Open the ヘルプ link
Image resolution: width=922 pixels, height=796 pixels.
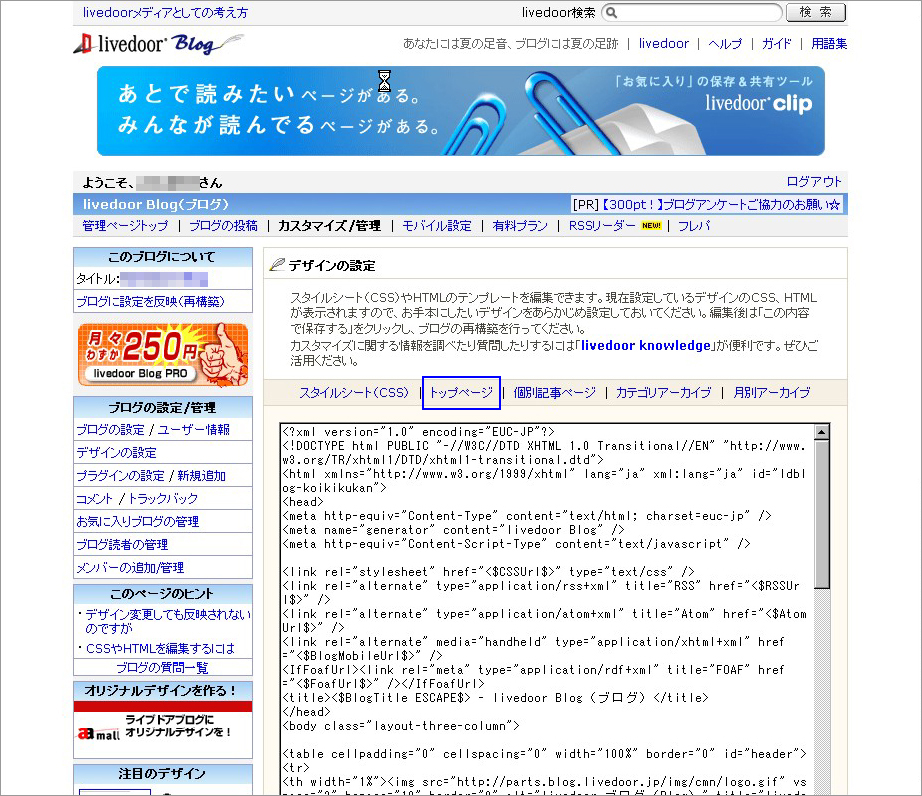click(725, 44)
